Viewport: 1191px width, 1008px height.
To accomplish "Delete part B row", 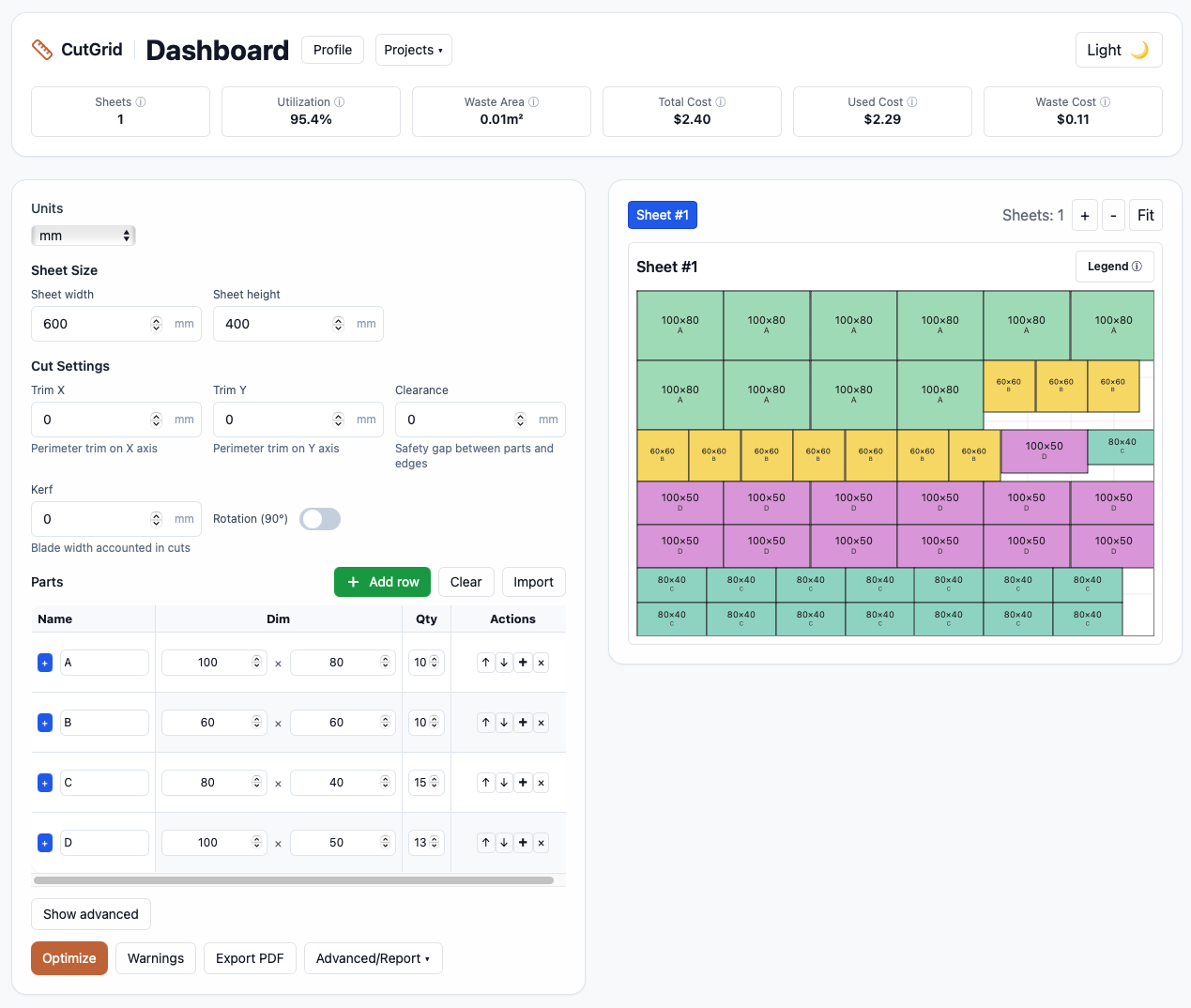I will [x=541, y=723].
